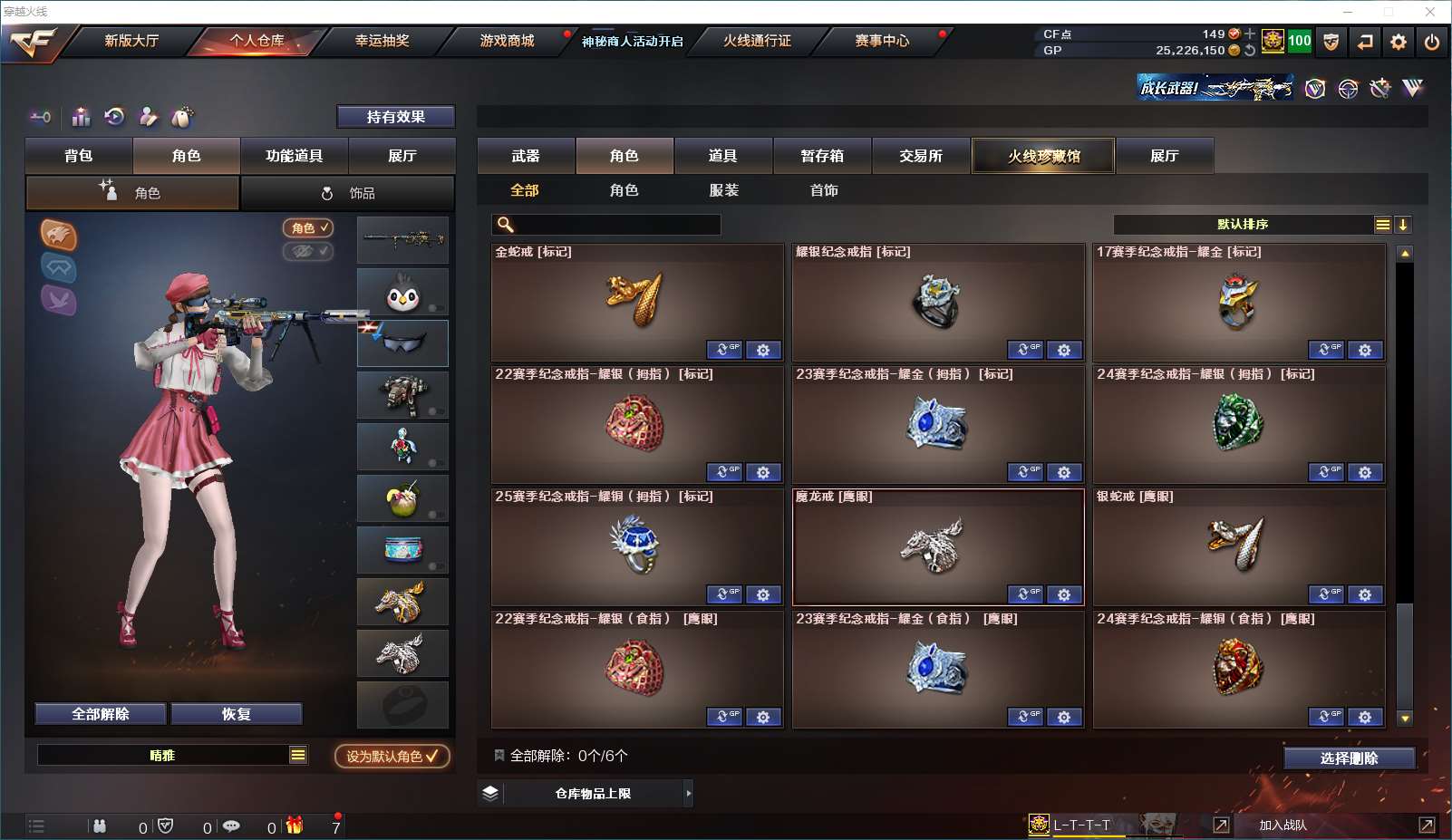
Task: Expand the 仓库物品上限 arrow
Action: pos(689,794)
